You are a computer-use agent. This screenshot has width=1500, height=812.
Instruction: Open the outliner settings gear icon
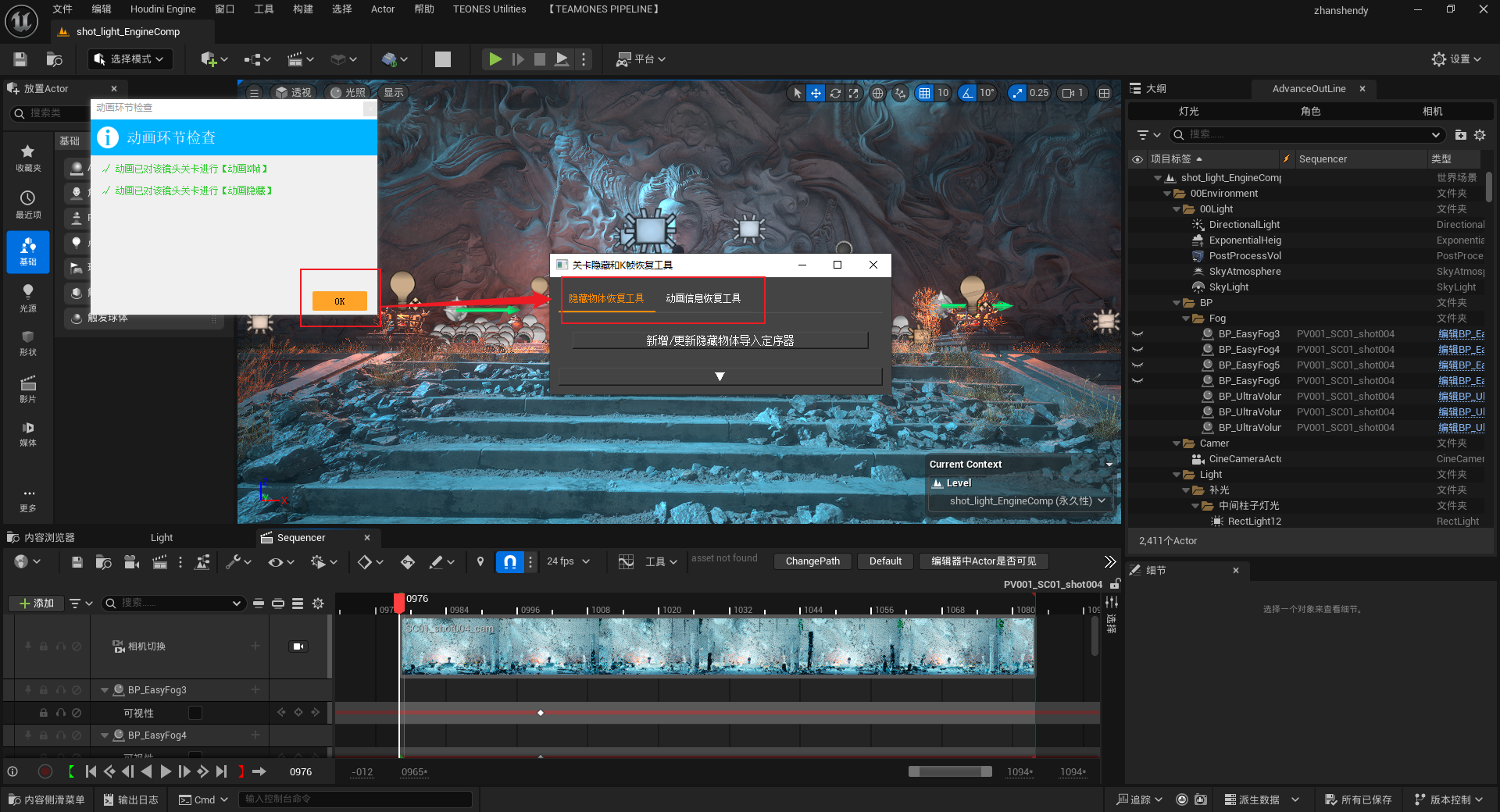pyautogui.click(x=1480, y=135)
